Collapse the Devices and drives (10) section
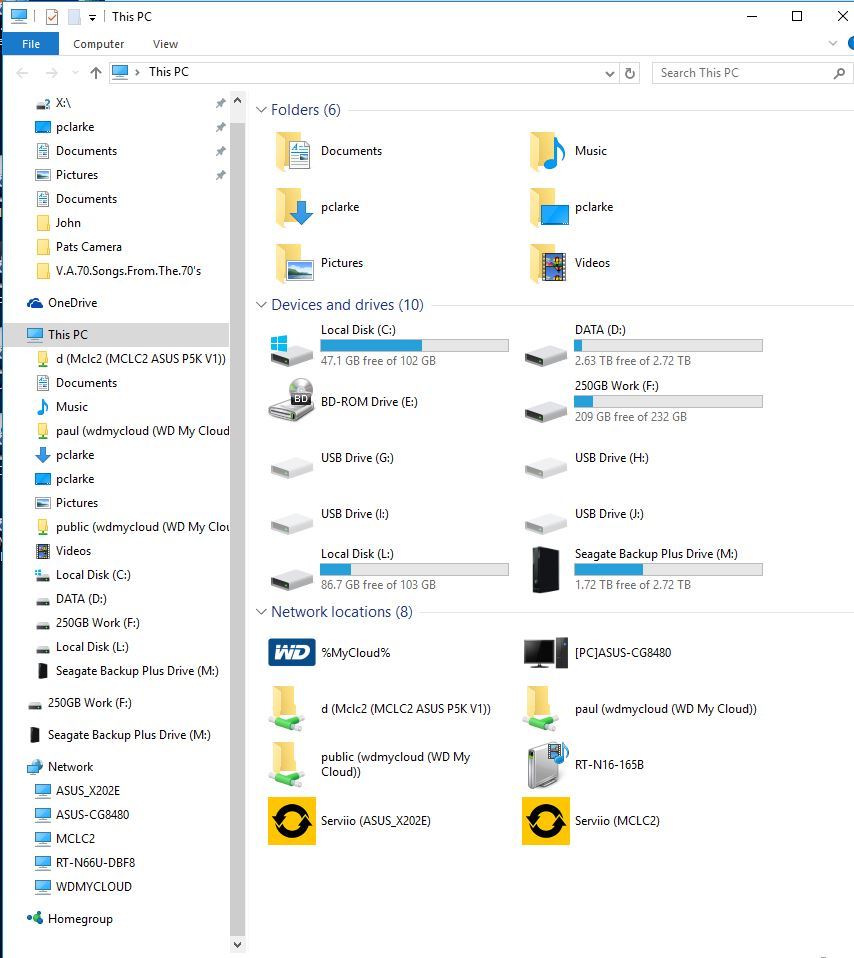The image size is (854, 958). (x=261, y=305)
